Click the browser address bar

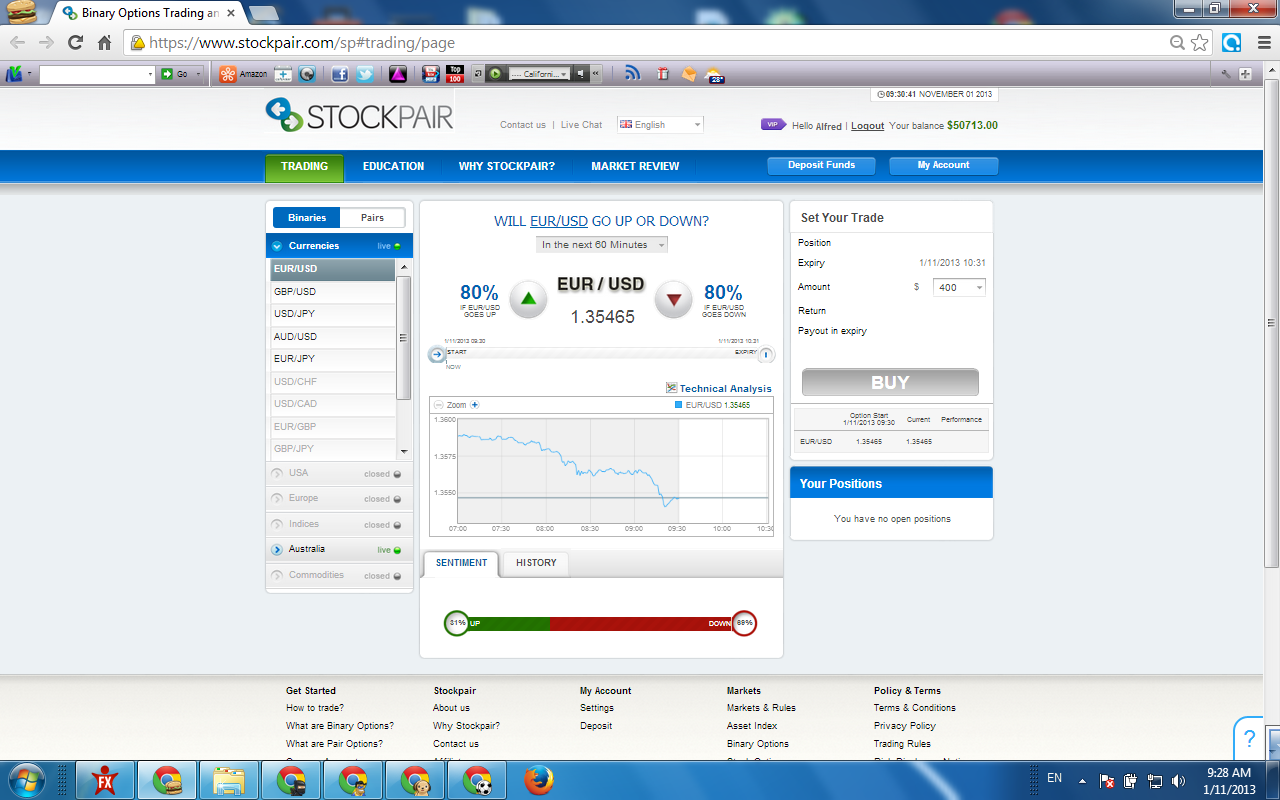pos(645,43)
